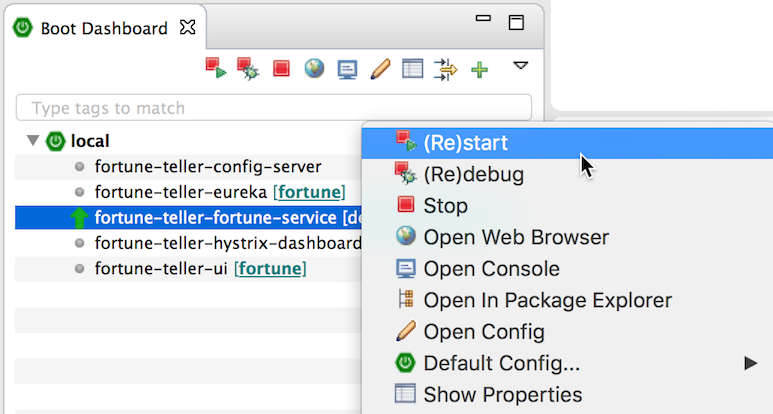Open Default Config... menu entry
773x414 pixels.
[567, 363]
